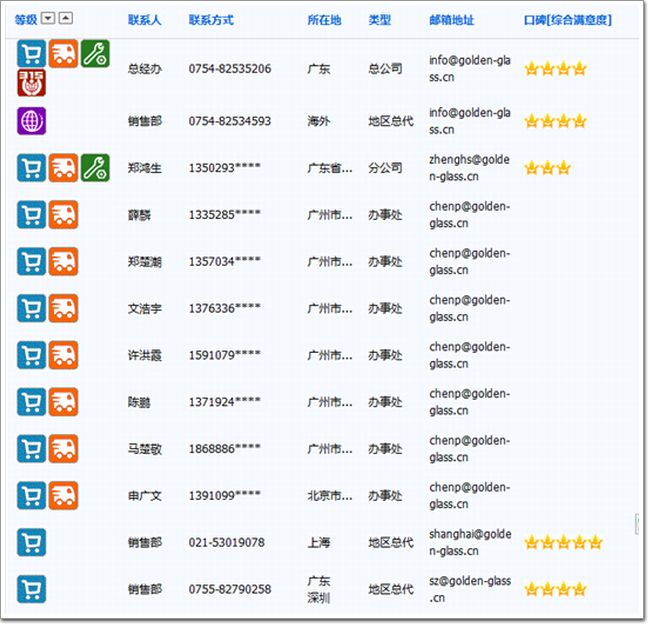Click the shanghai@golden-glass.cn email address

[x=469, y=542]
